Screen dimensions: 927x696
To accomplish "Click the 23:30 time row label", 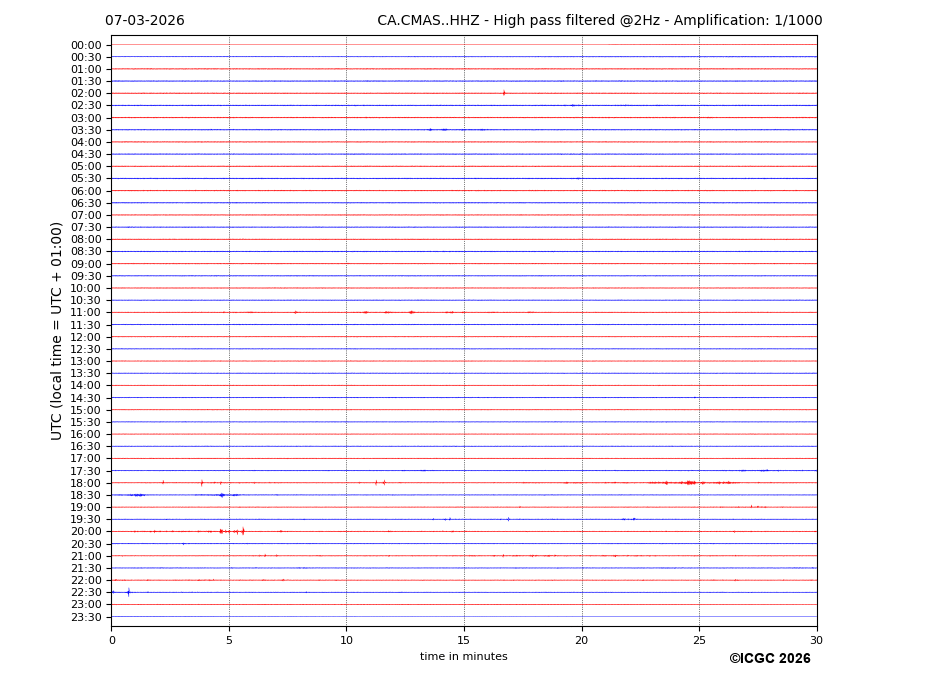I will (86, 617).
